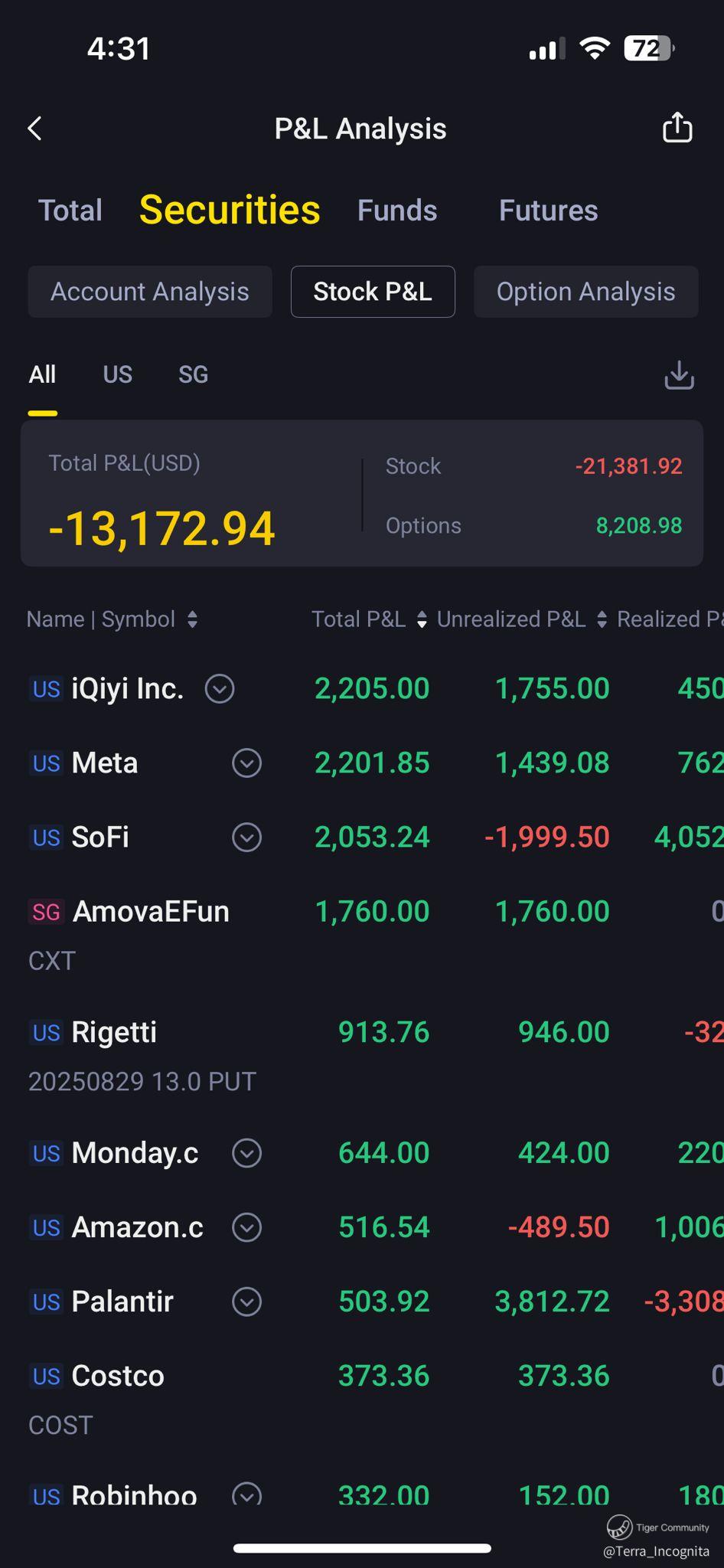Select the US market filter tab
Screen dimensions: 724x1568
118,374
